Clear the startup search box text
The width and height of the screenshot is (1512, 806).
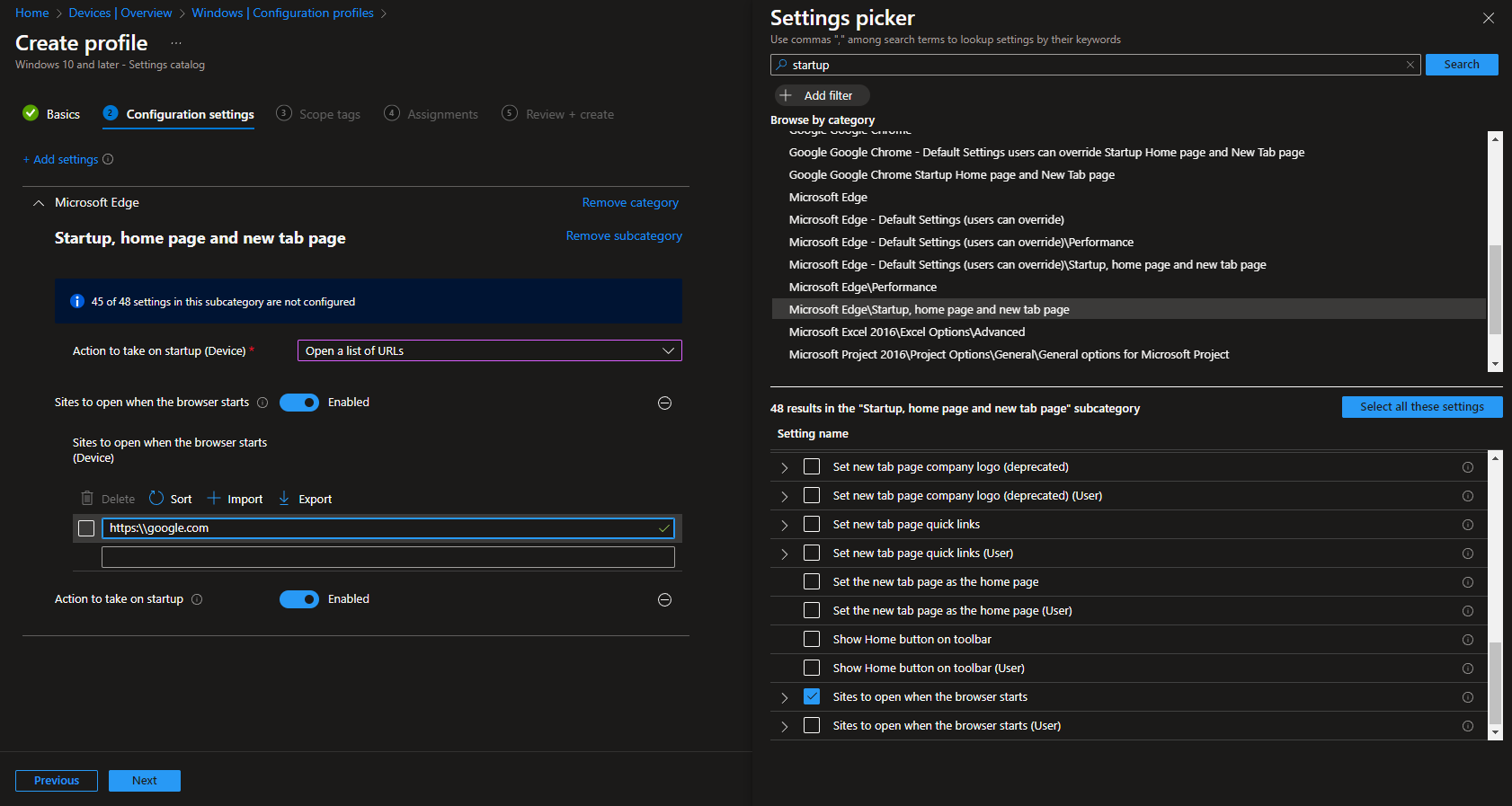[x=1410, y=65]
